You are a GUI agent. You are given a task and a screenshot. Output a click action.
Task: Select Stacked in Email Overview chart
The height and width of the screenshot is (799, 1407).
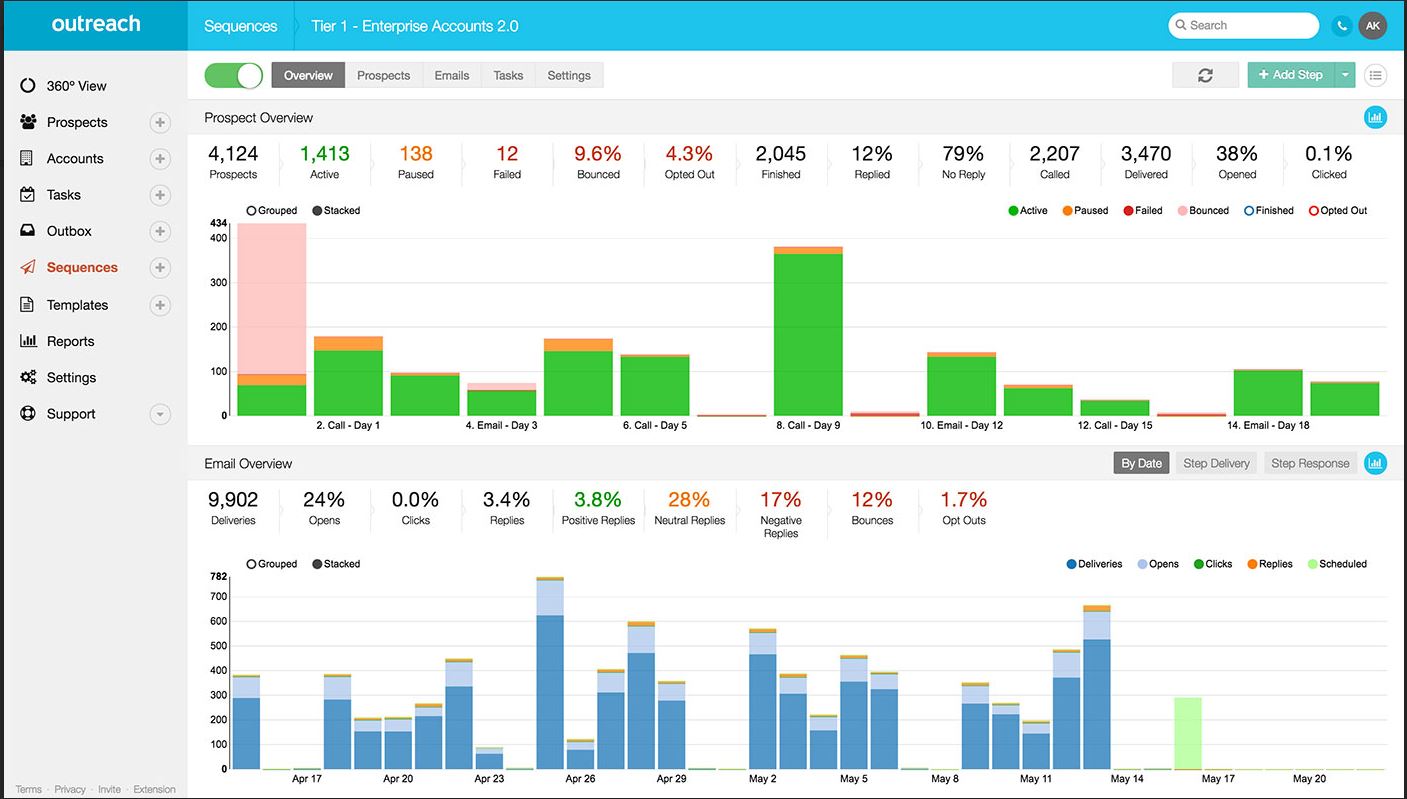click(318, 564)
